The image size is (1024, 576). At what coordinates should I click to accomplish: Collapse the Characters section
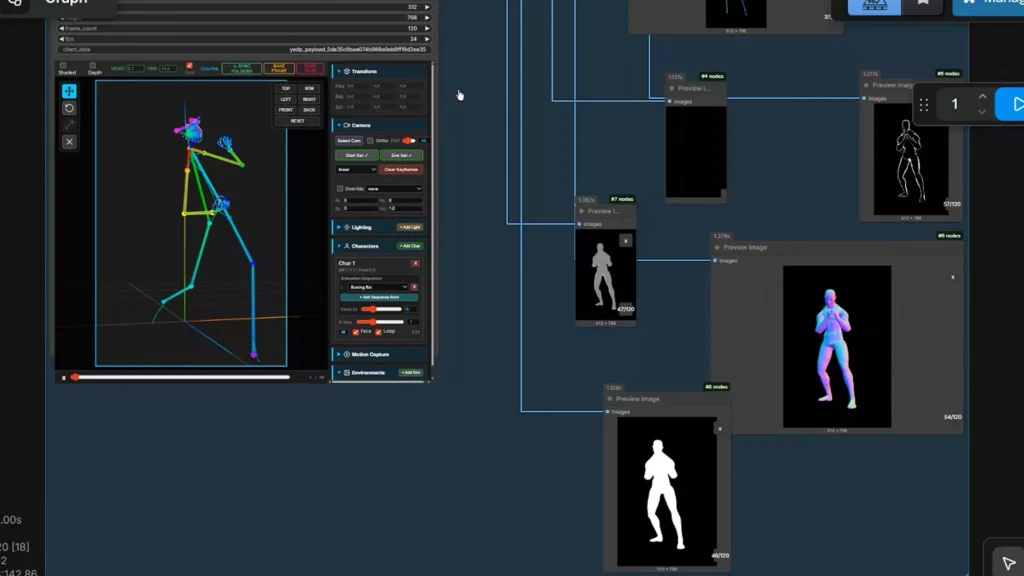339,246
